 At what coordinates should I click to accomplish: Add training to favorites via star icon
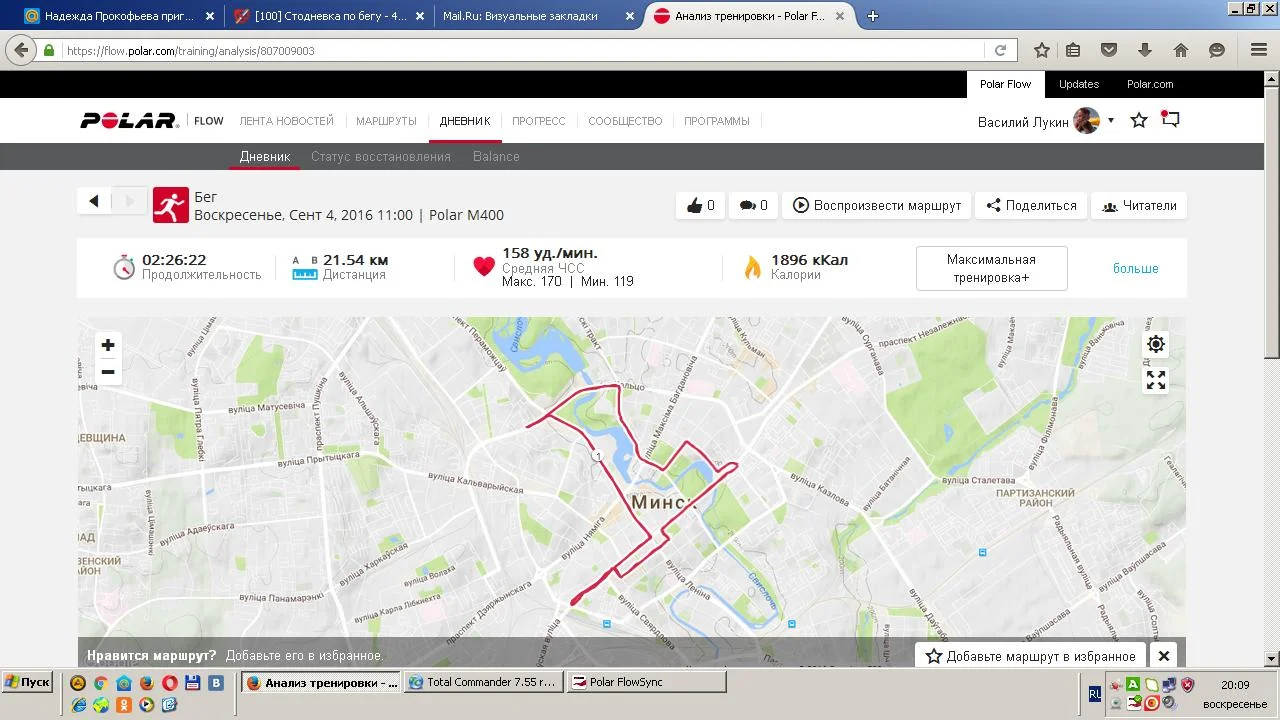click(1138, 121)
